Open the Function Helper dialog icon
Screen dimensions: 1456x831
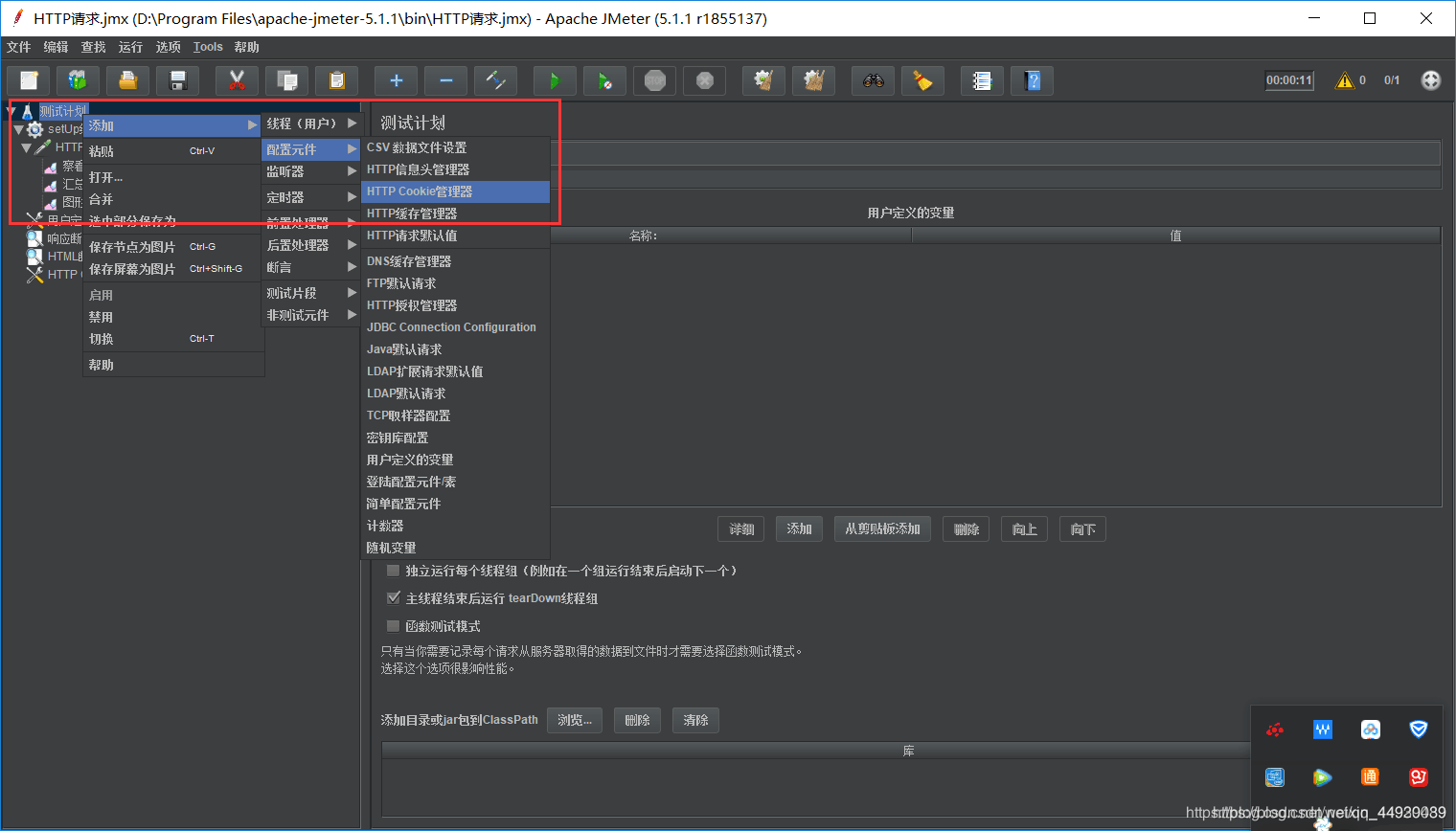982,80
